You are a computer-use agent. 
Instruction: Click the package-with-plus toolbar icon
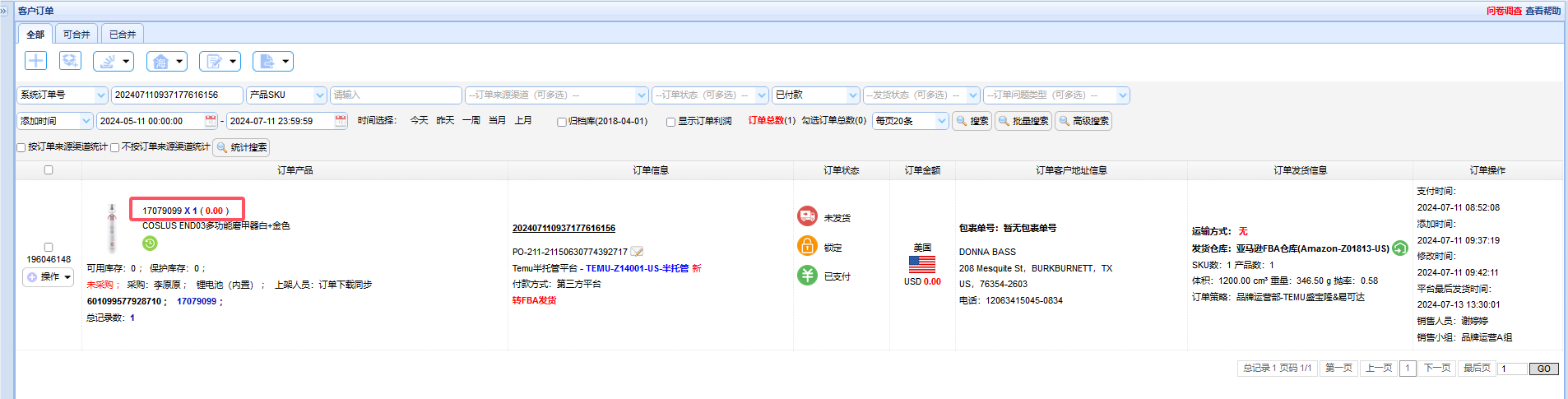coord(70,61)
